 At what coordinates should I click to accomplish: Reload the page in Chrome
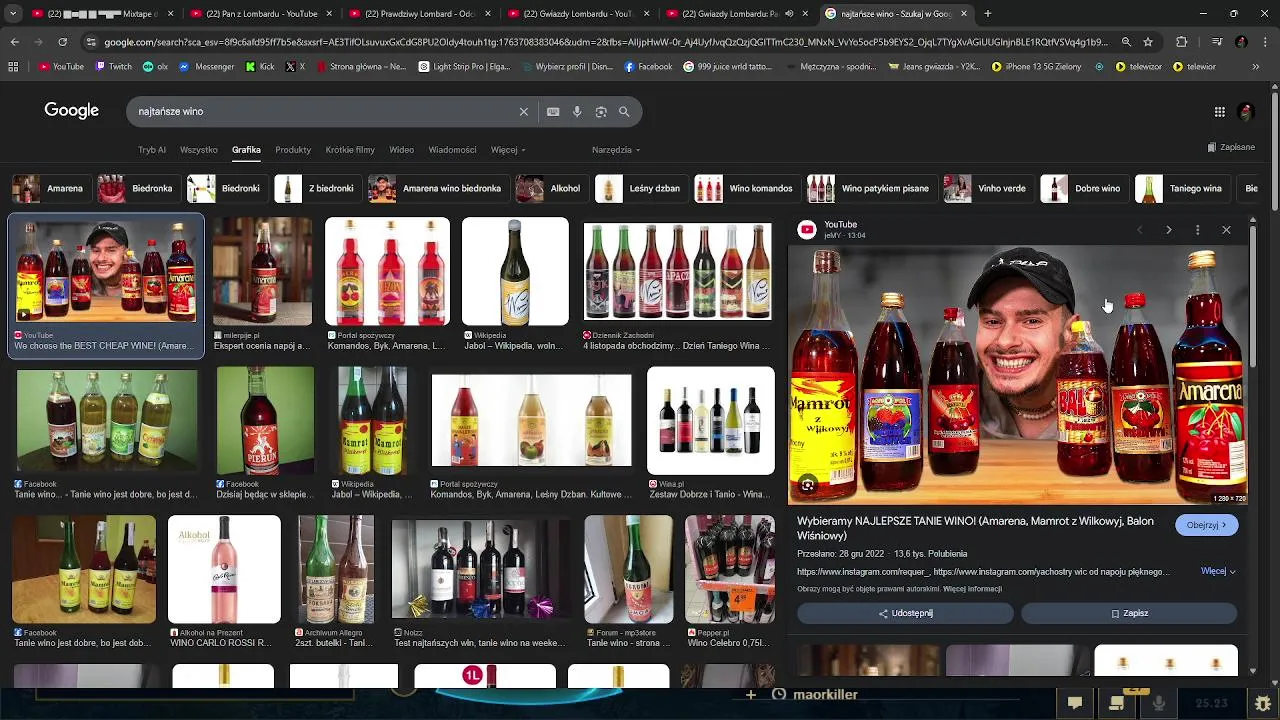click(62, 42)
